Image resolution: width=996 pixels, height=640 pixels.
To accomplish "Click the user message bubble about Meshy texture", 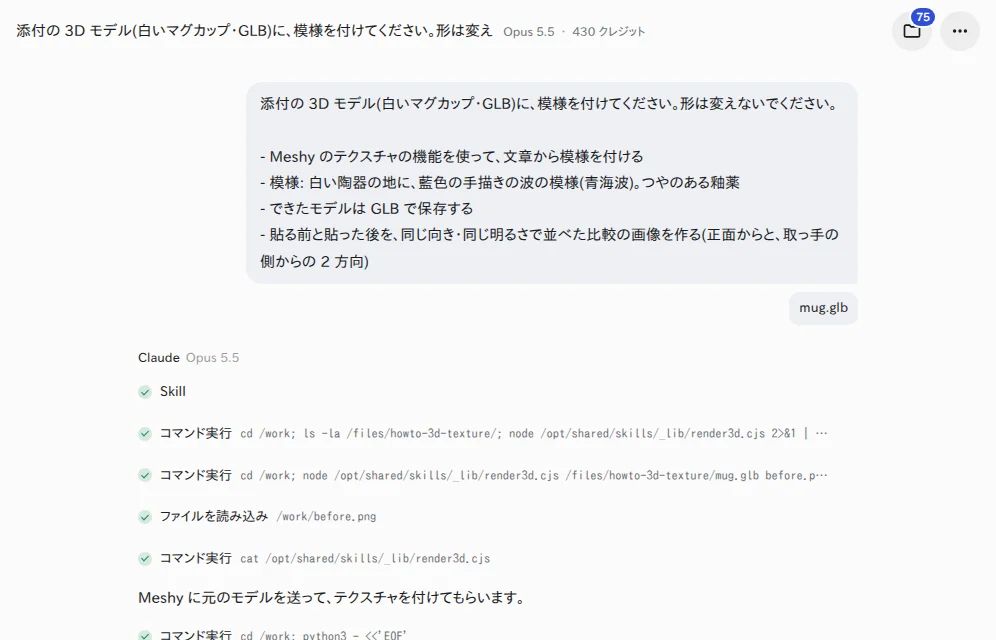I will [x=551, y=183].
